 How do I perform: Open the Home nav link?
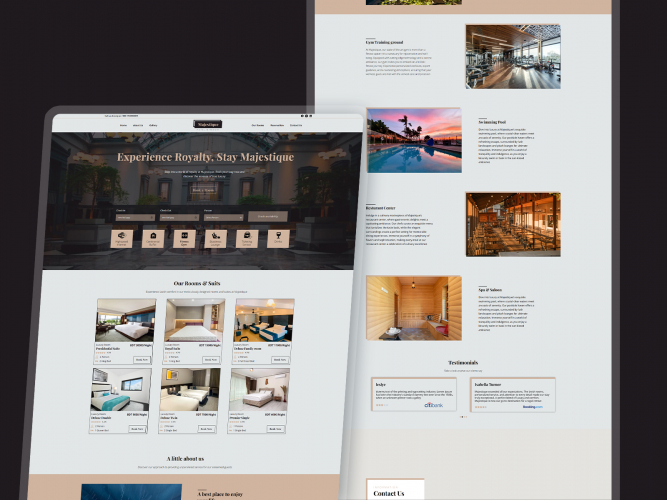pos(123,126)
